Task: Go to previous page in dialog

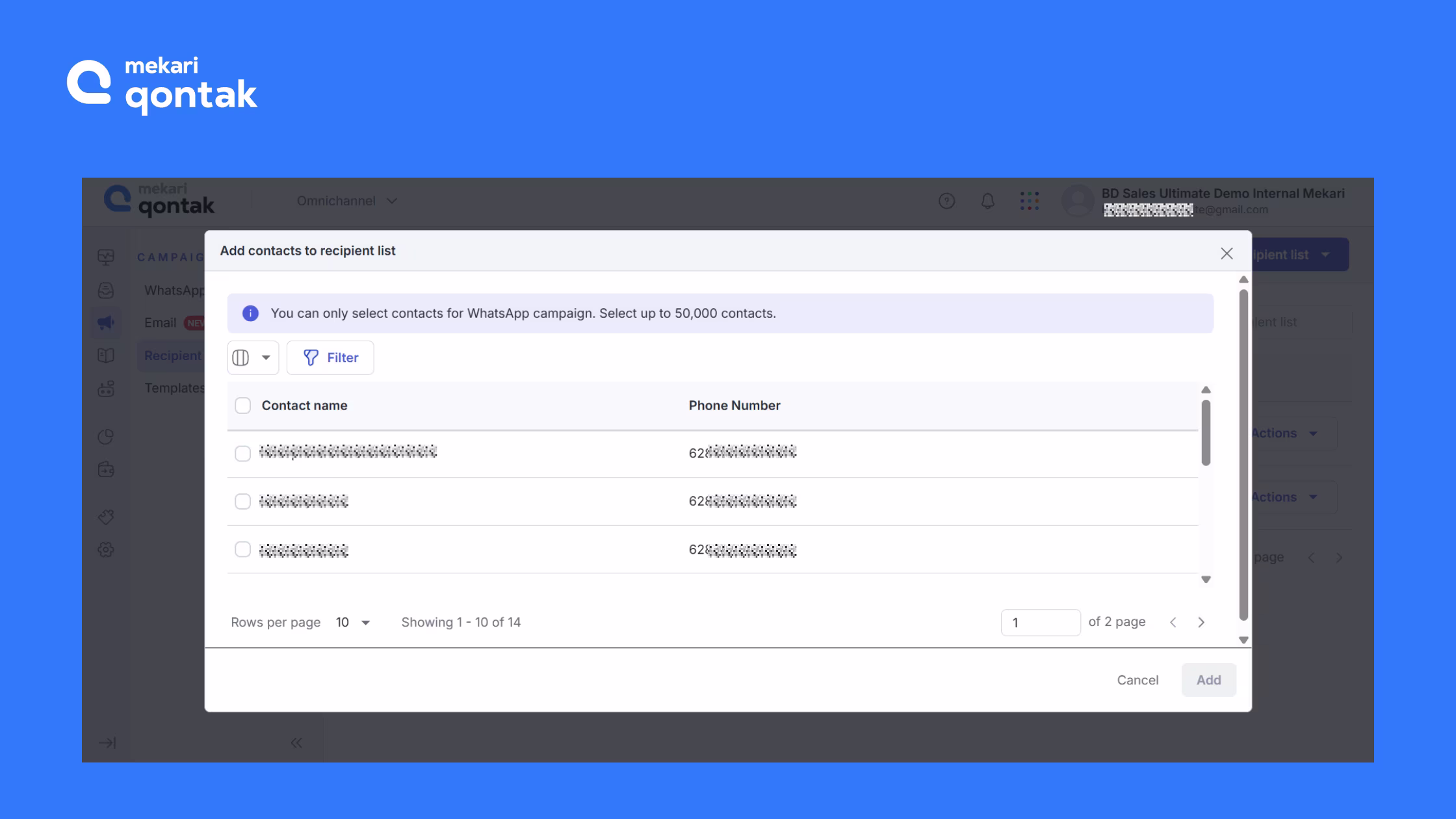Action: pos(1173,622)
